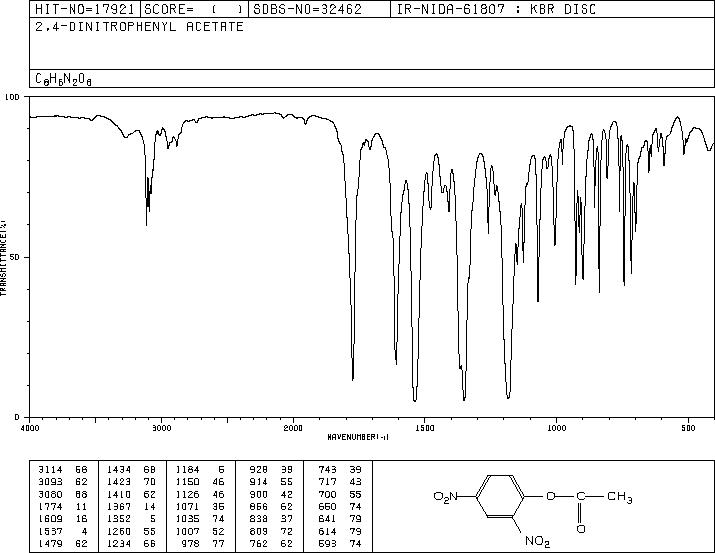Click the O2N group in the structure
This screenshot has height=553, width=715.
[445, 496]
